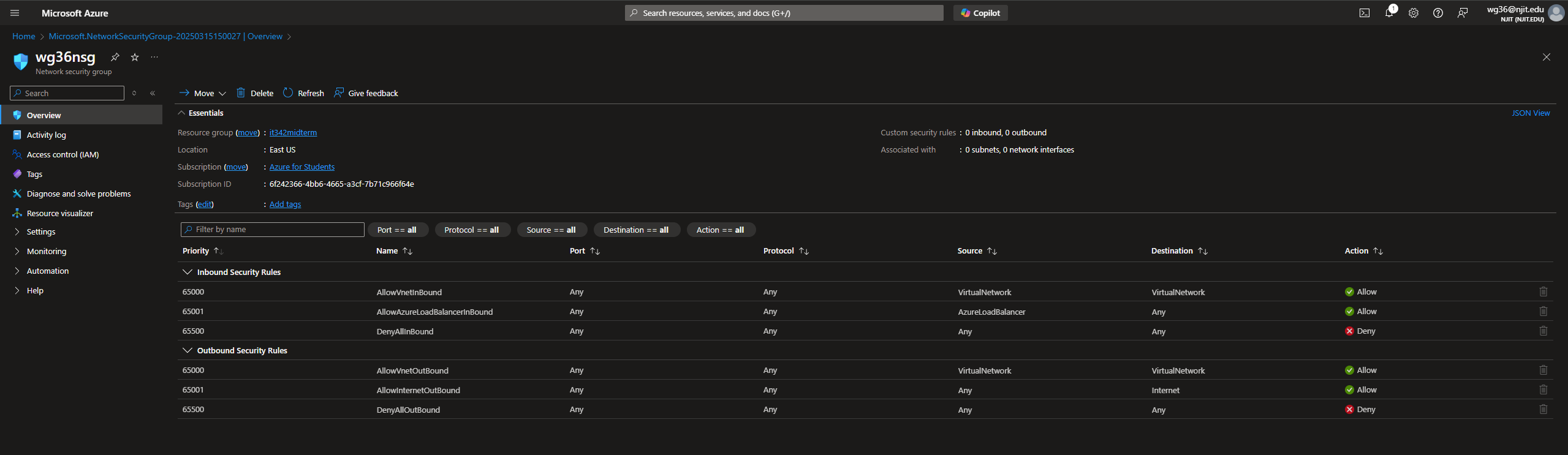Open the Move dropdown
This screenshot has height=455, width=1568.
click(203, 93)
